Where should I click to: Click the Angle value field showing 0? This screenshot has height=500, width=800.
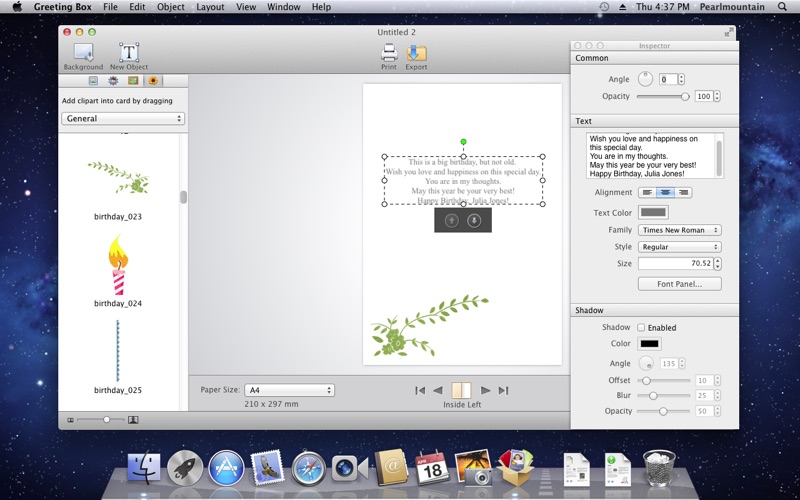pos(668,79)
